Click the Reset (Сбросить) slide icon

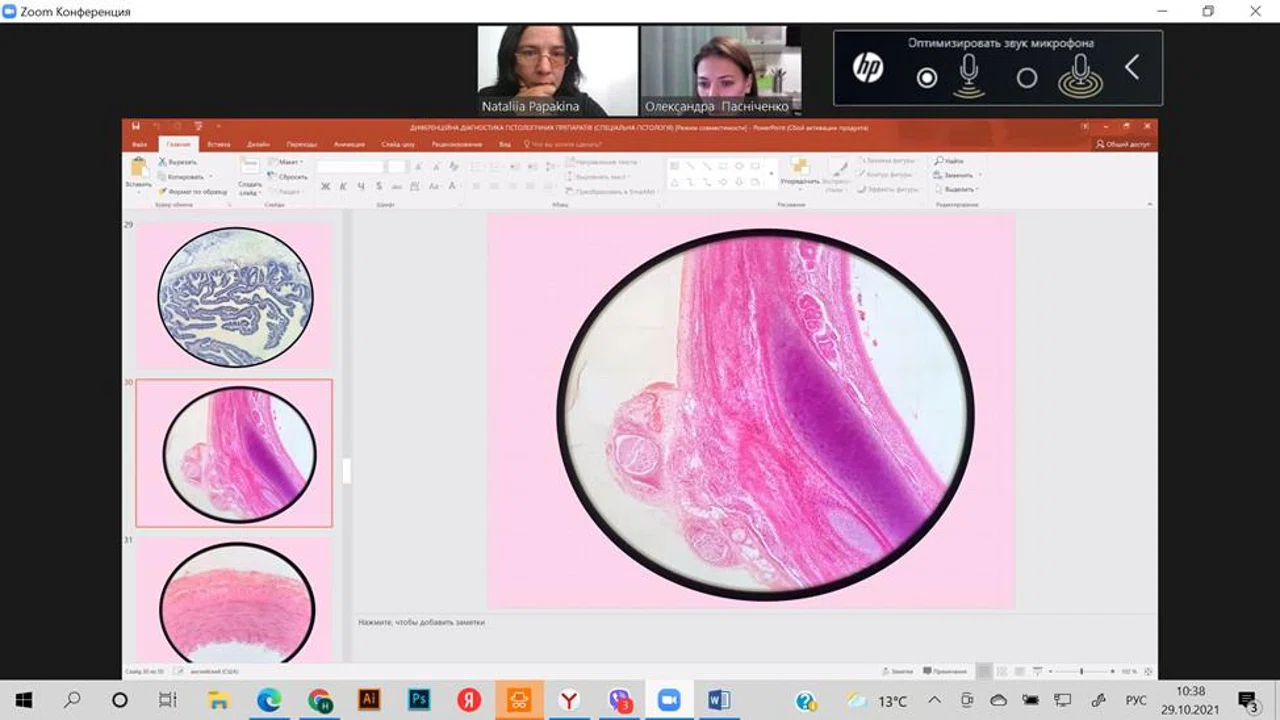(272, 176)
